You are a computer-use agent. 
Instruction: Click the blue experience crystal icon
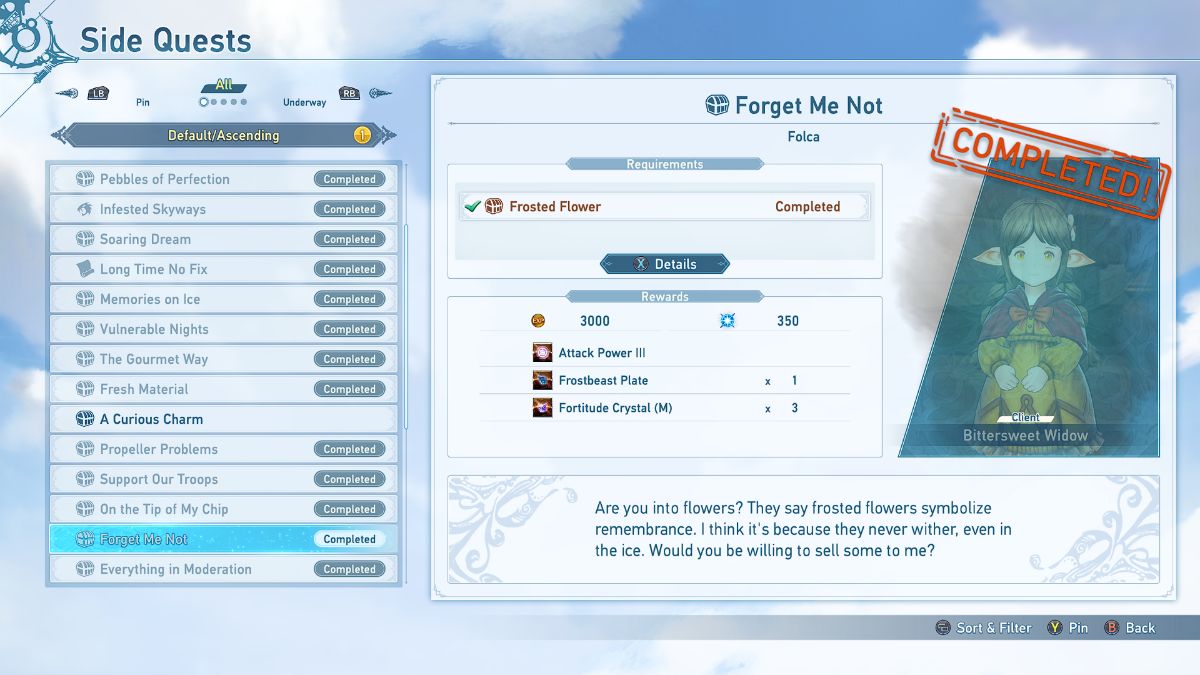point(726,321)
